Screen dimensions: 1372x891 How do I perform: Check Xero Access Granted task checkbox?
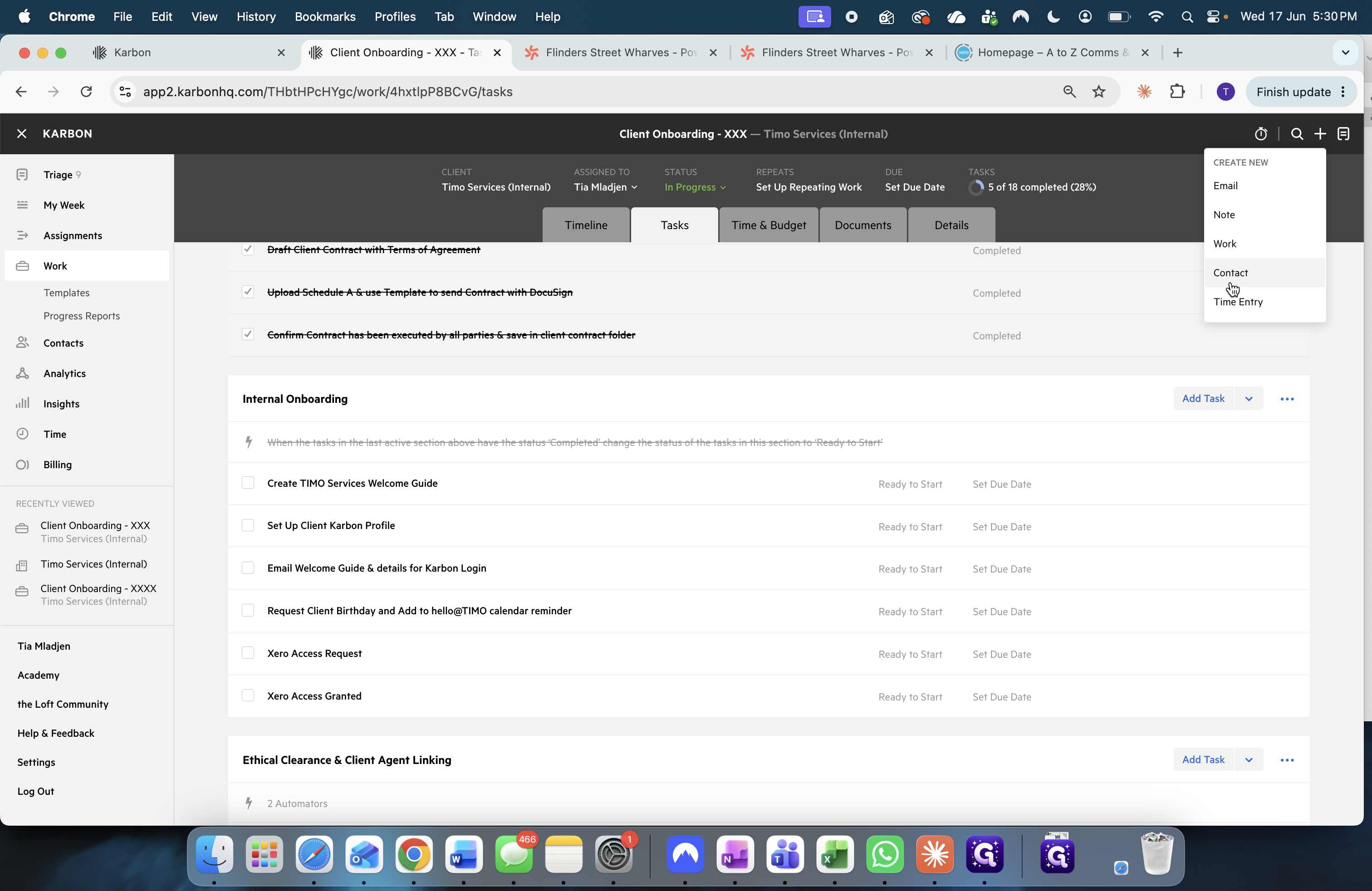click(248, 695)
